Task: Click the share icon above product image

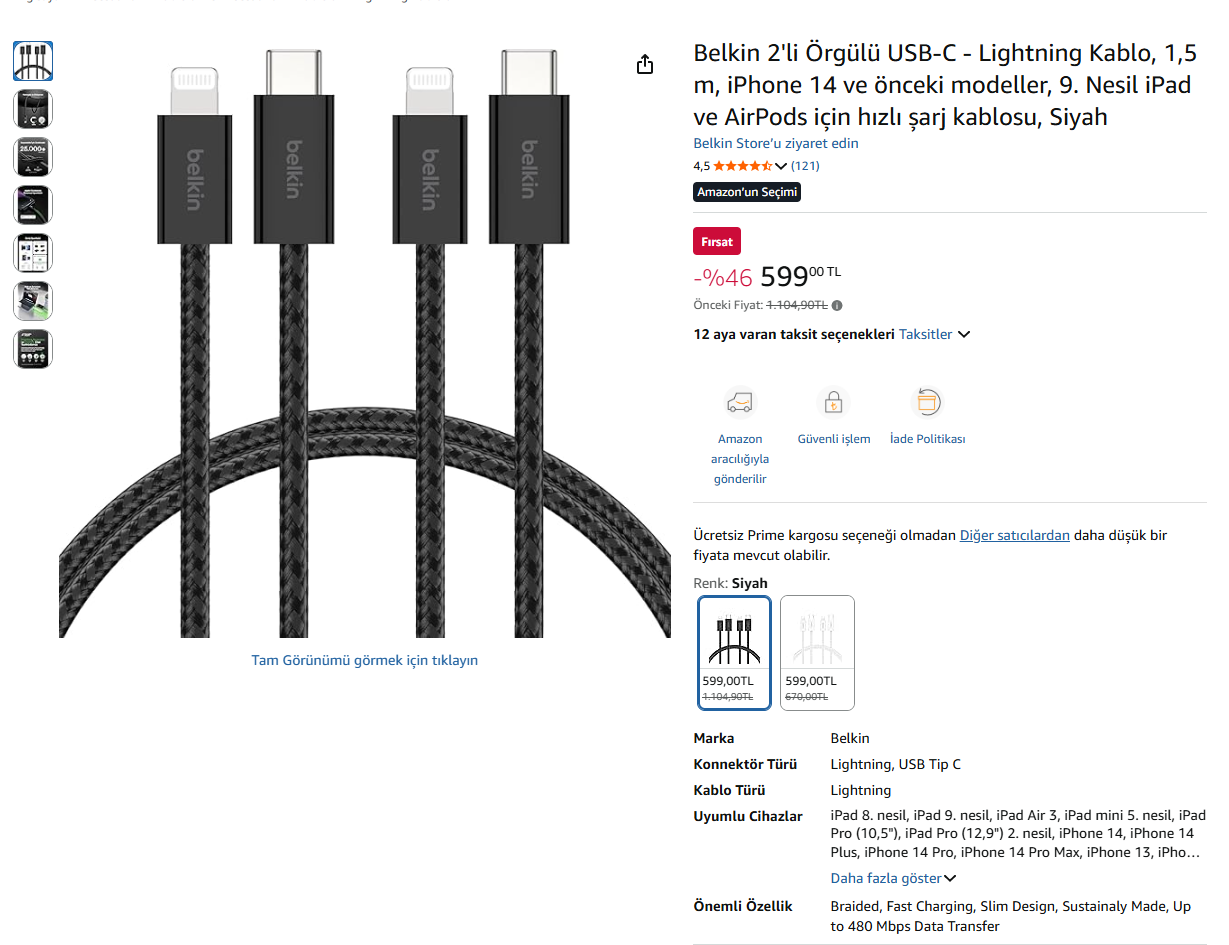Action: pos(645,65)
